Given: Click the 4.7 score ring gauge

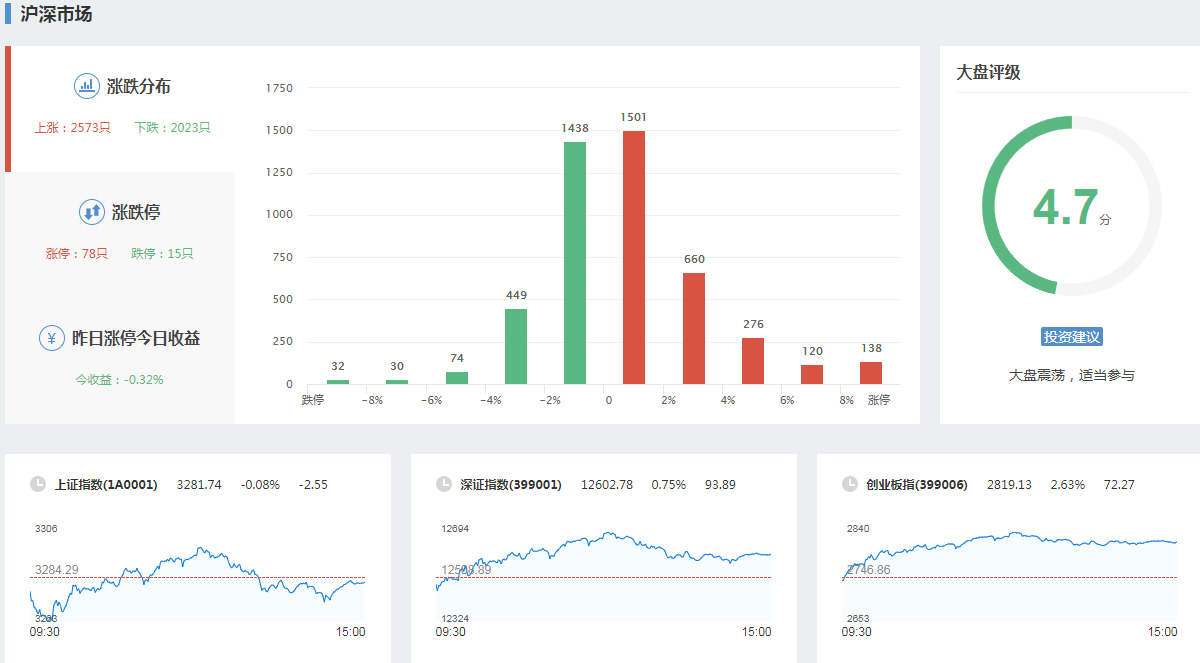Looking at the screenshot, I should (1071, 206).
